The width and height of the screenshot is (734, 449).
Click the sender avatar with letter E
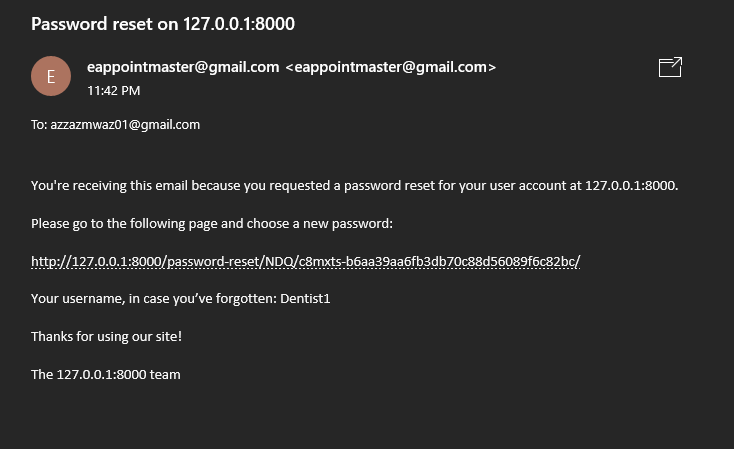point(51,76)
